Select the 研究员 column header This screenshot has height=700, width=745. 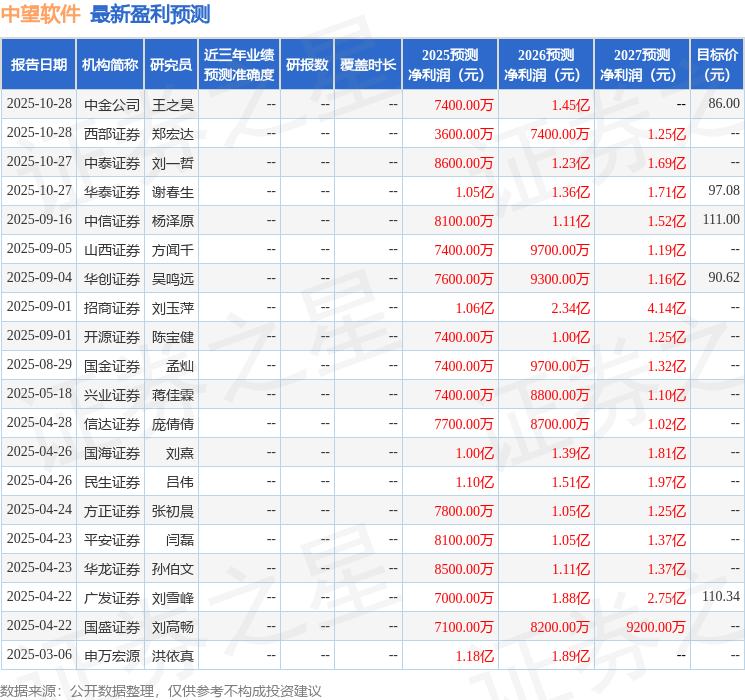pyautogui.click(x=171, y=65)
